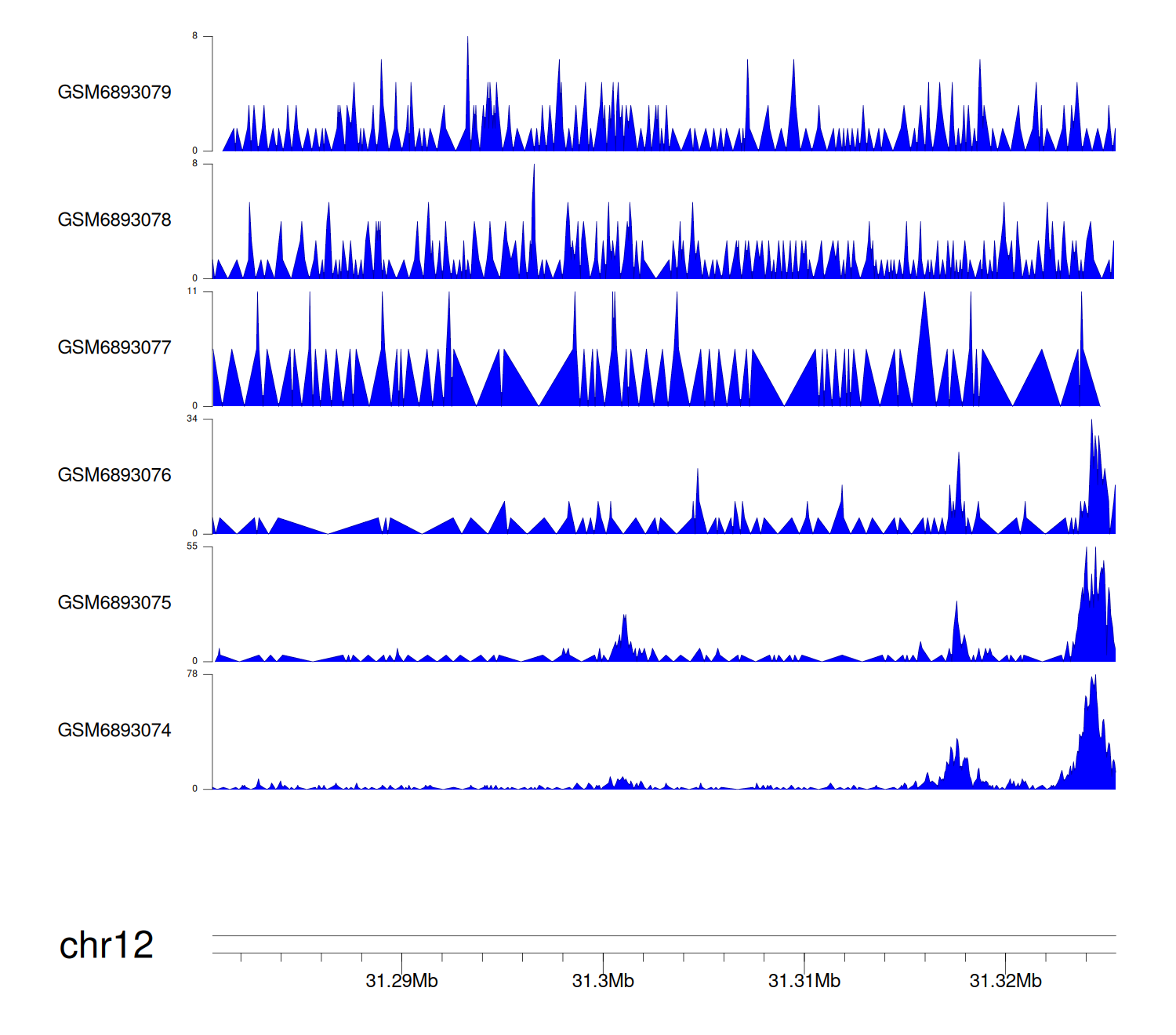Screen dimensions: 1176x1035
Task: Click the GSM6893077 track name
Action: (x=114, y=348)
